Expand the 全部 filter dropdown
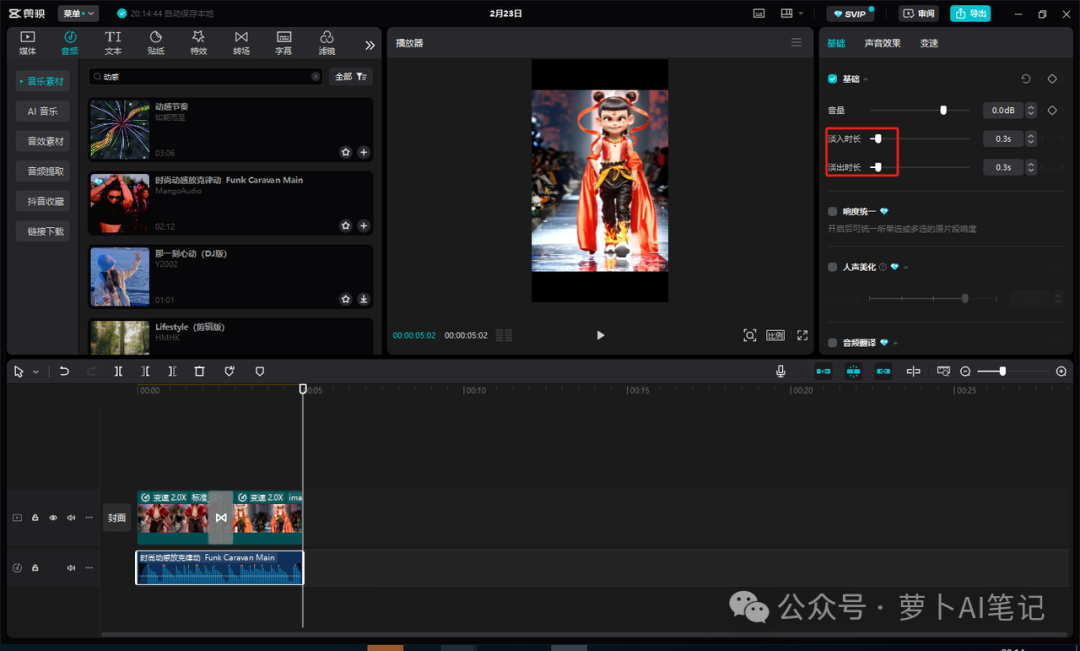 click(351, 76)
